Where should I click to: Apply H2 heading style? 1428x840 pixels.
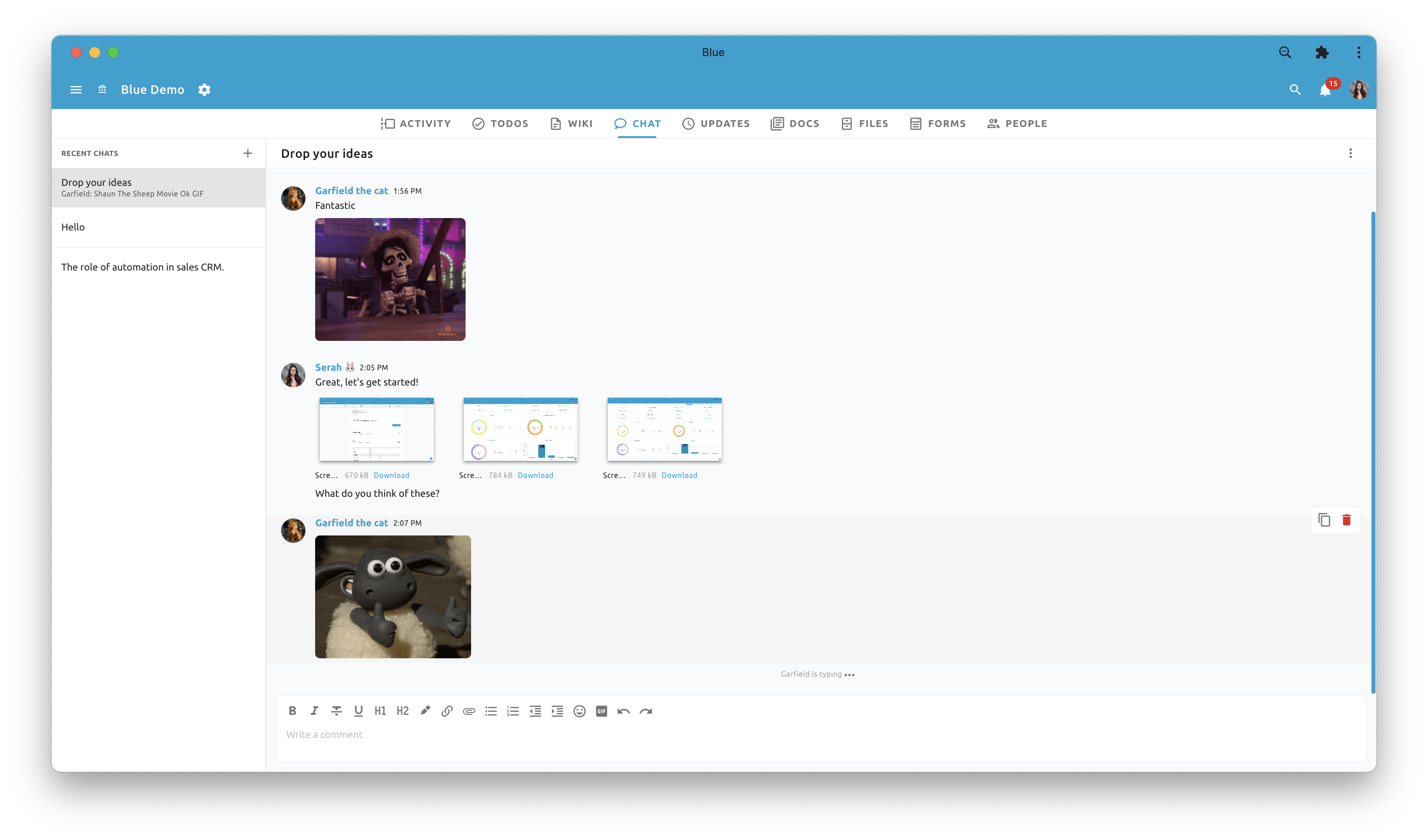pyautogui.click(x=403, y=711)
